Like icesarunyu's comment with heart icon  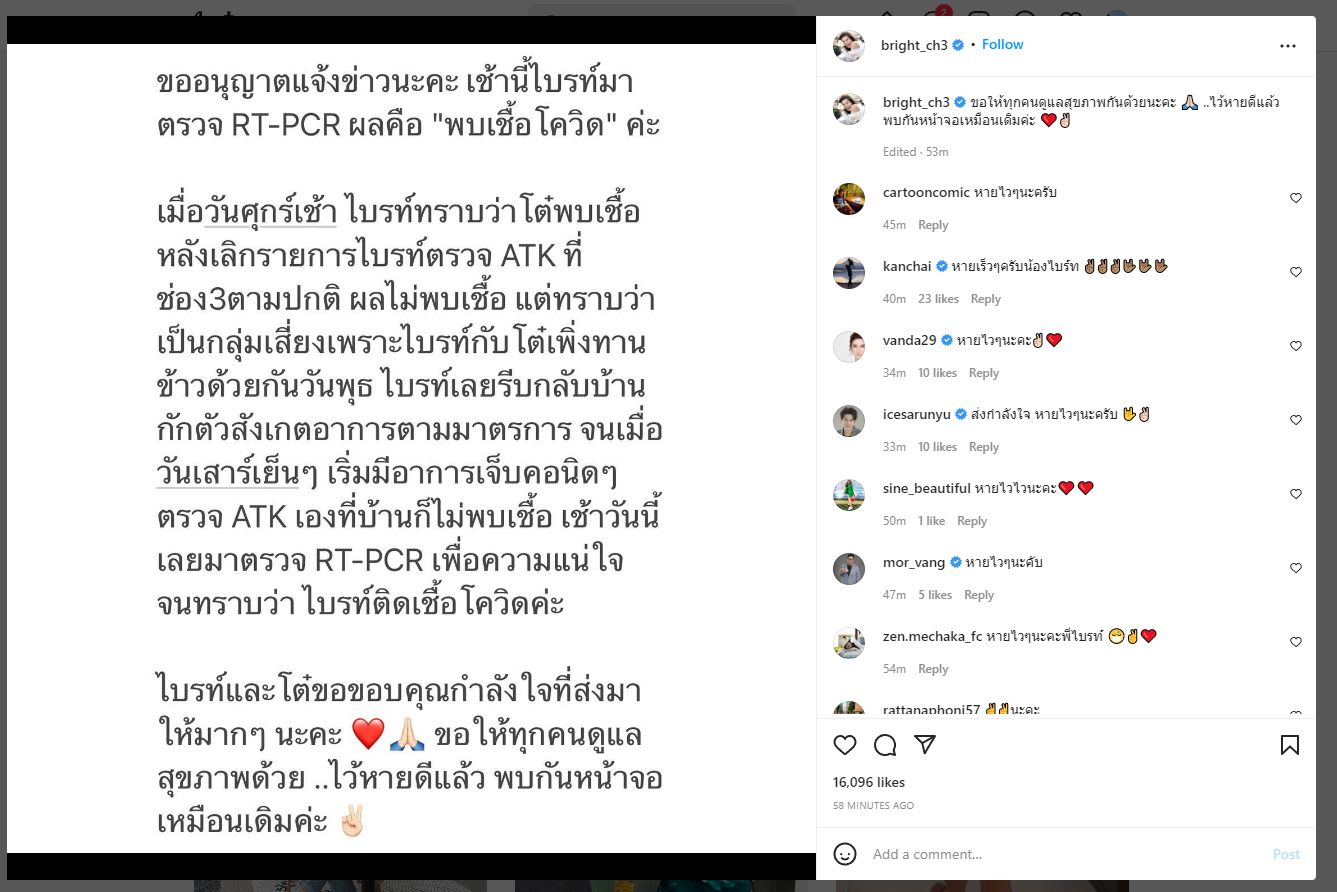[x=1296, y=420]
